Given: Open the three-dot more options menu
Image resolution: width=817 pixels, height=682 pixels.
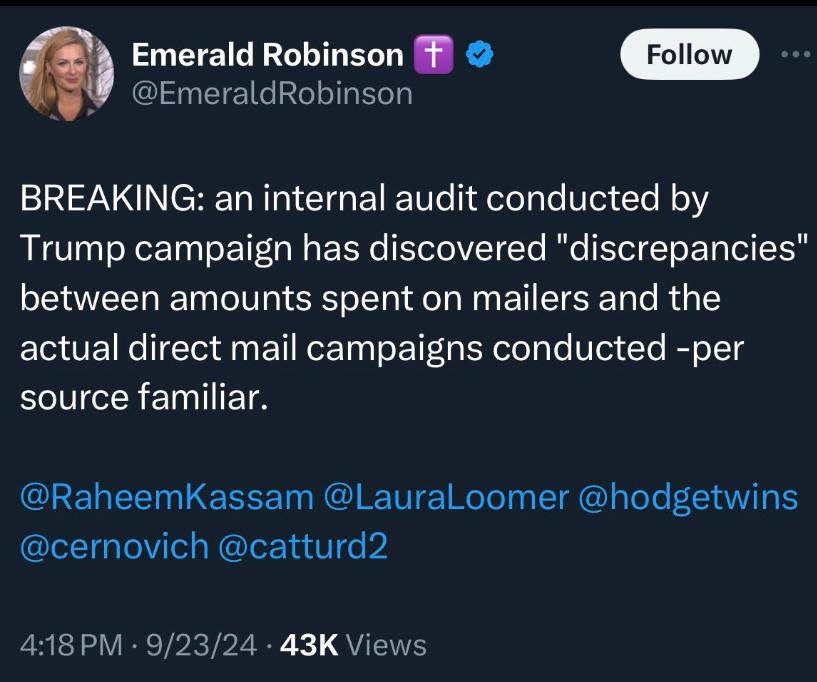Looking at the screenshot, I should [796, 54].
